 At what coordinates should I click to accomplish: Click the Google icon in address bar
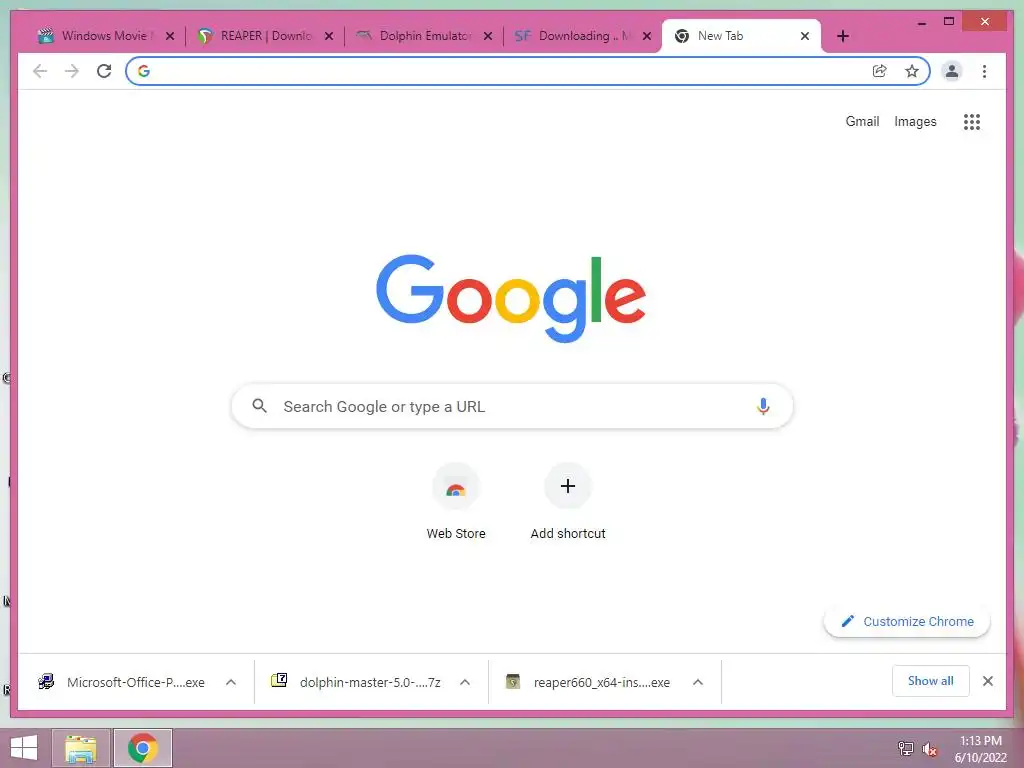144,71
